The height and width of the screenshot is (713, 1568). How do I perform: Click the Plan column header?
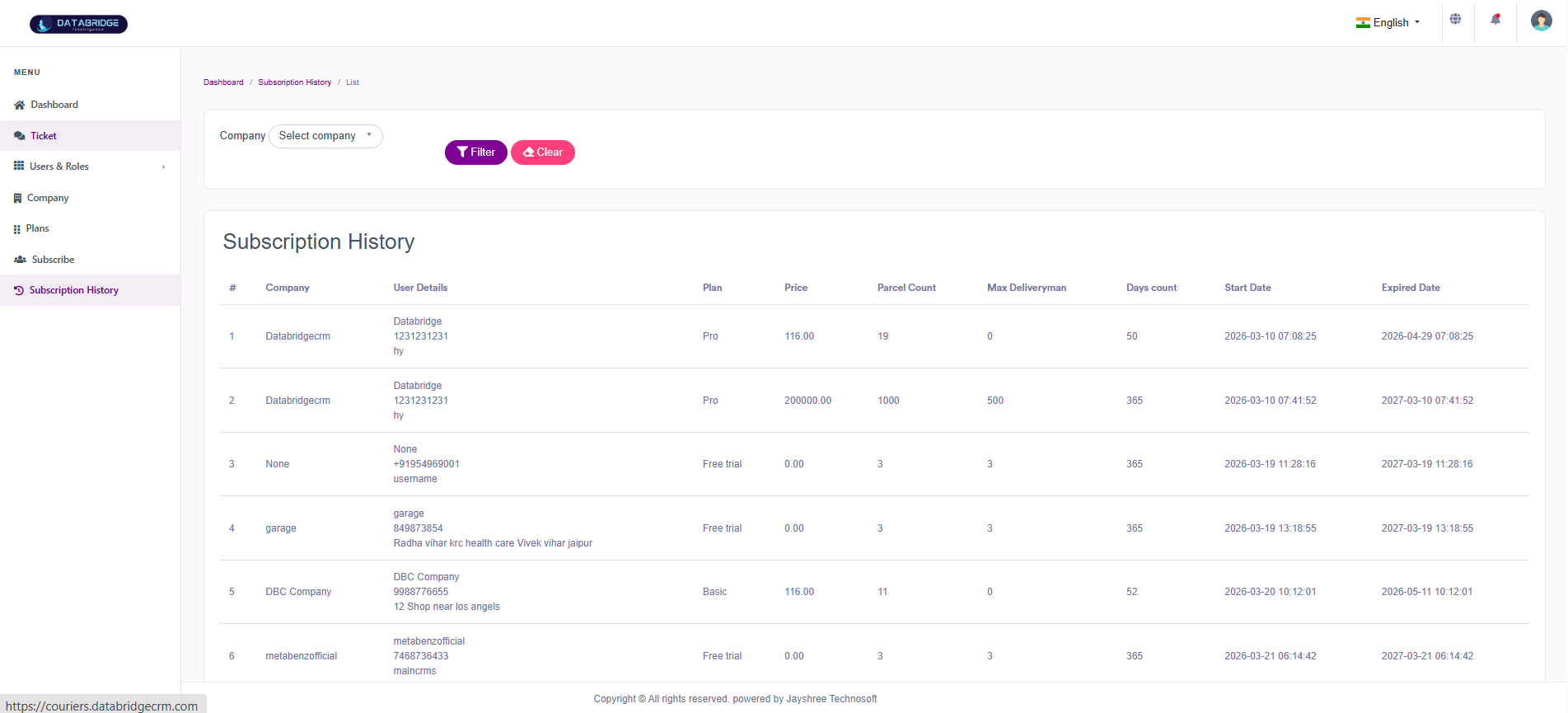pos(712,288)
